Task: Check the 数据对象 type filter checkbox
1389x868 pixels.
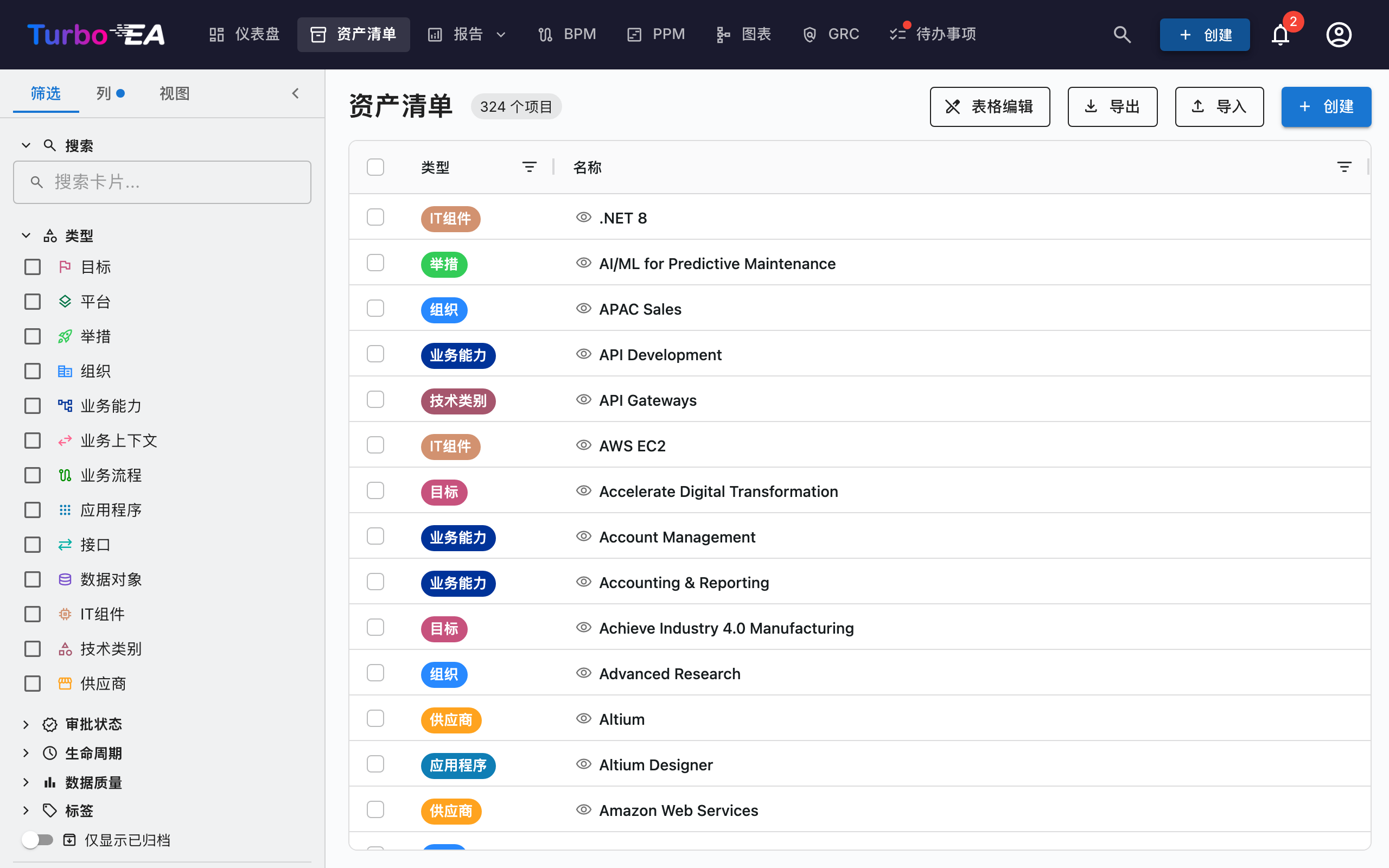Action: [x=33, y=579]
